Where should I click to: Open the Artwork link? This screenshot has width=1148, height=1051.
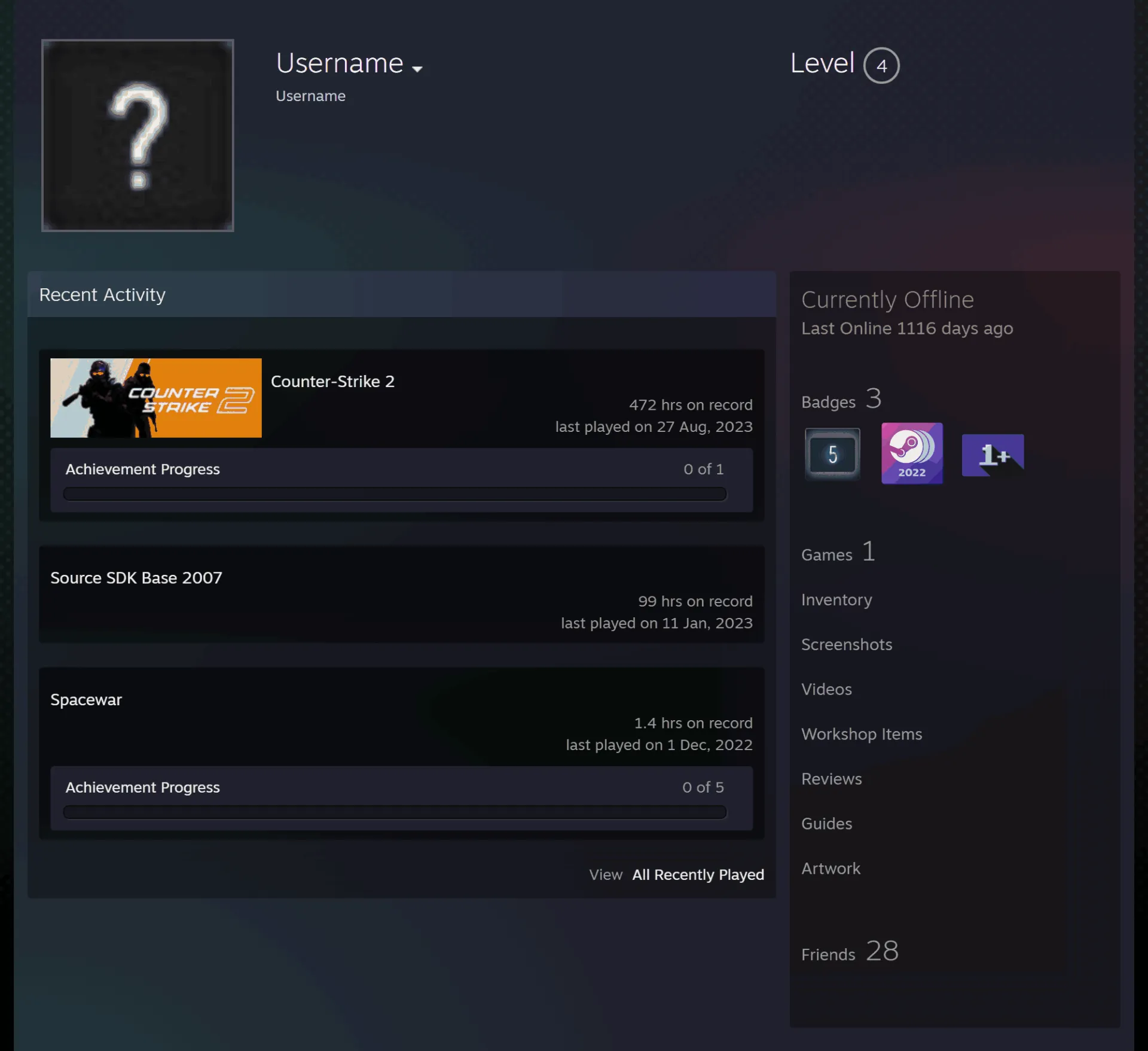pos(831,869)
